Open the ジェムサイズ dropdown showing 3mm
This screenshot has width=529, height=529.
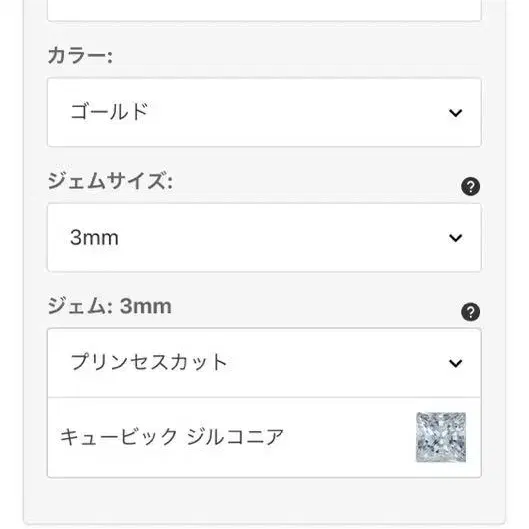click(264, 238)
